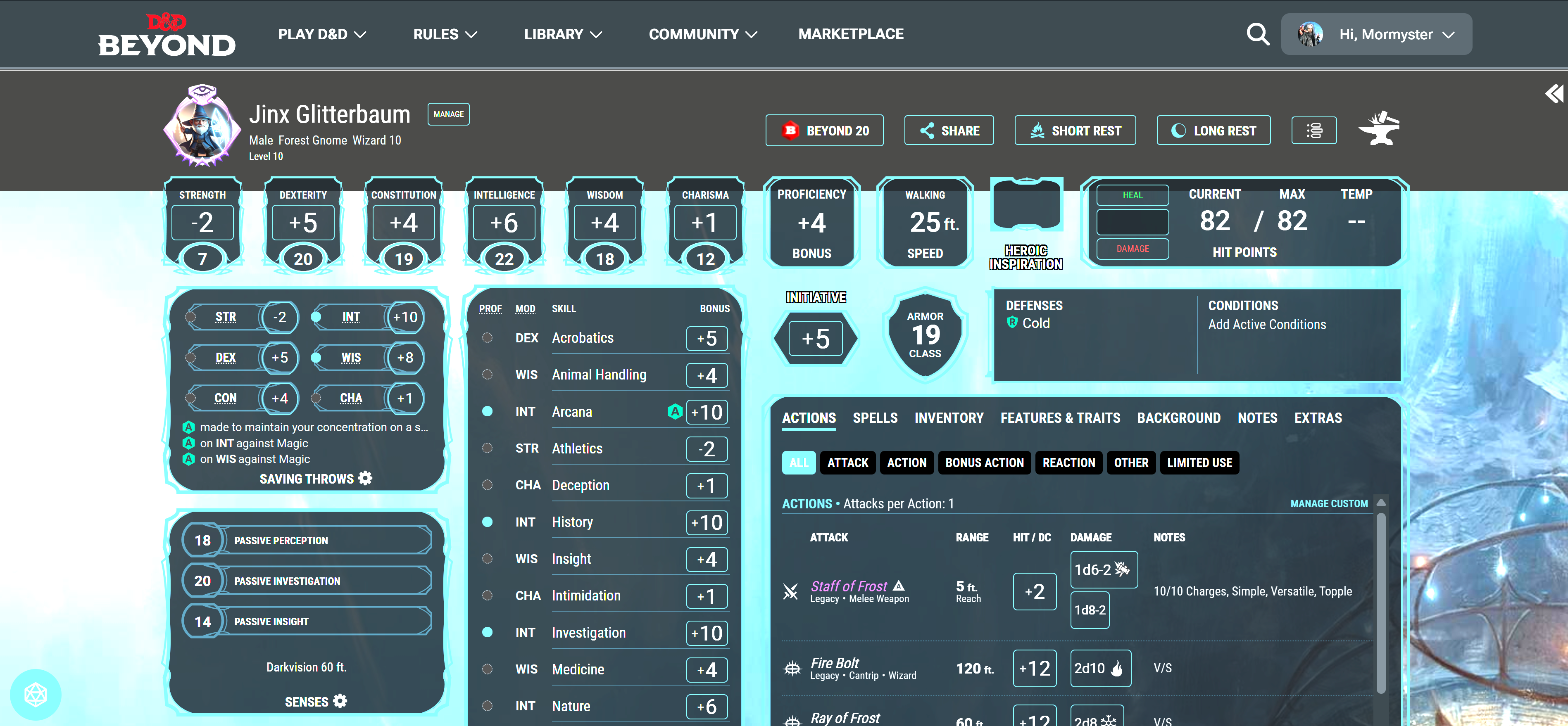The width and height of the screenshot is (1568, 726).
Task: Toggle Athletics proficiency indicator
Action: pos(487,448)
